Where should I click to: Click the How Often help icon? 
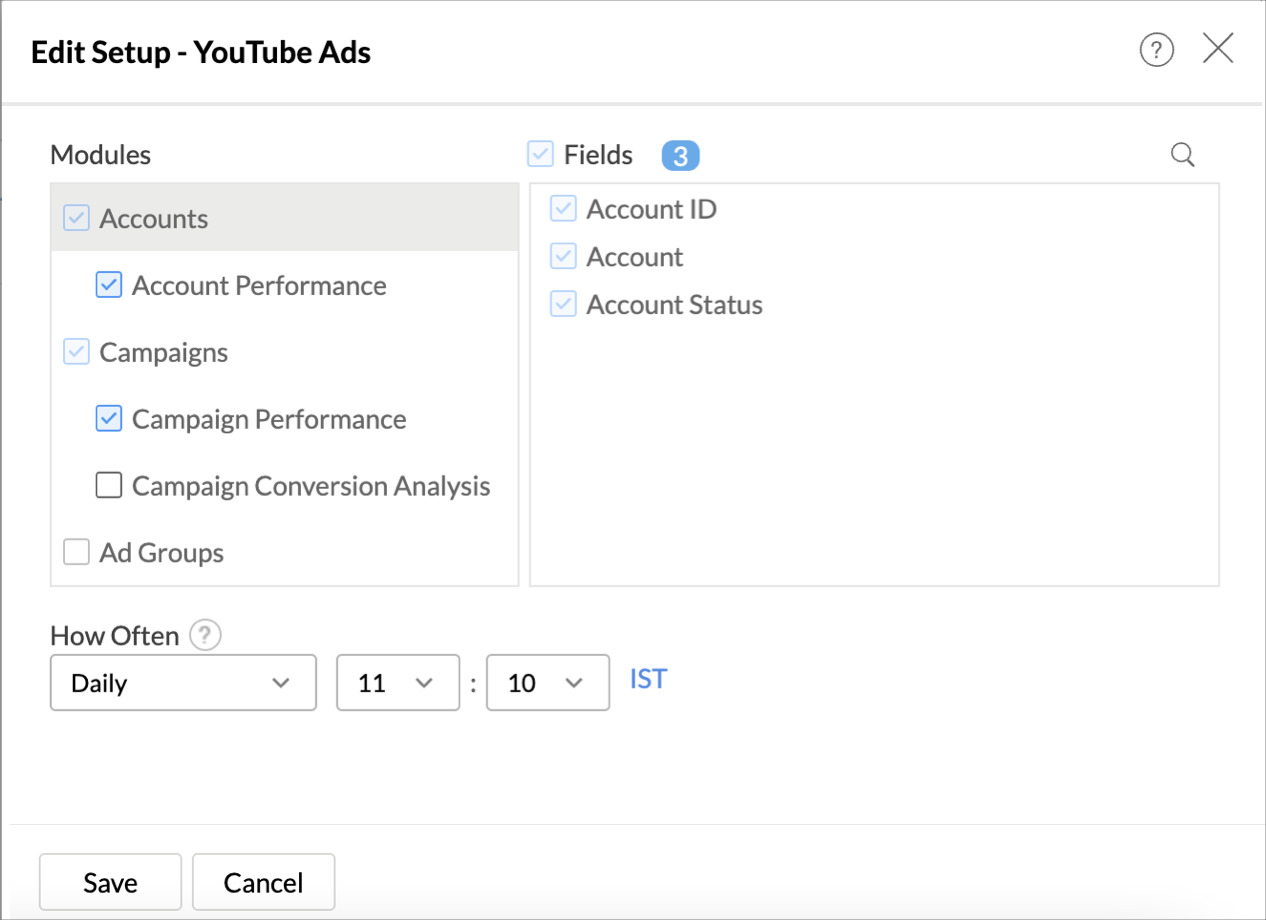pos(205,636)
